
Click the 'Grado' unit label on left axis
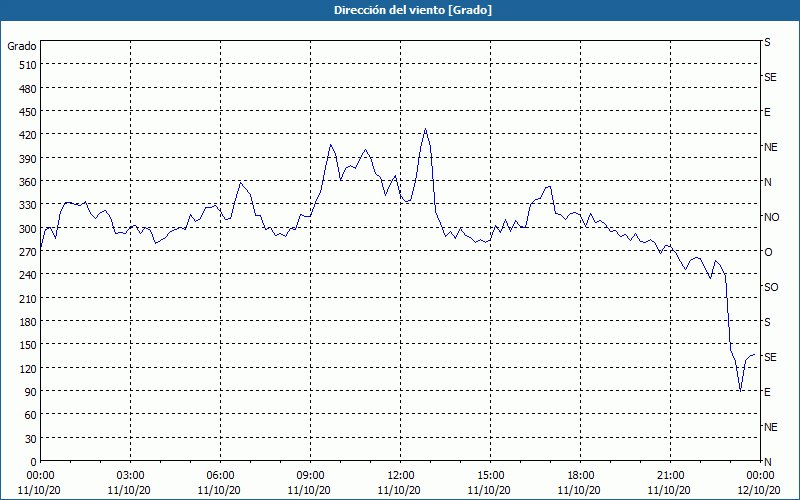click(x=22, y=46)
